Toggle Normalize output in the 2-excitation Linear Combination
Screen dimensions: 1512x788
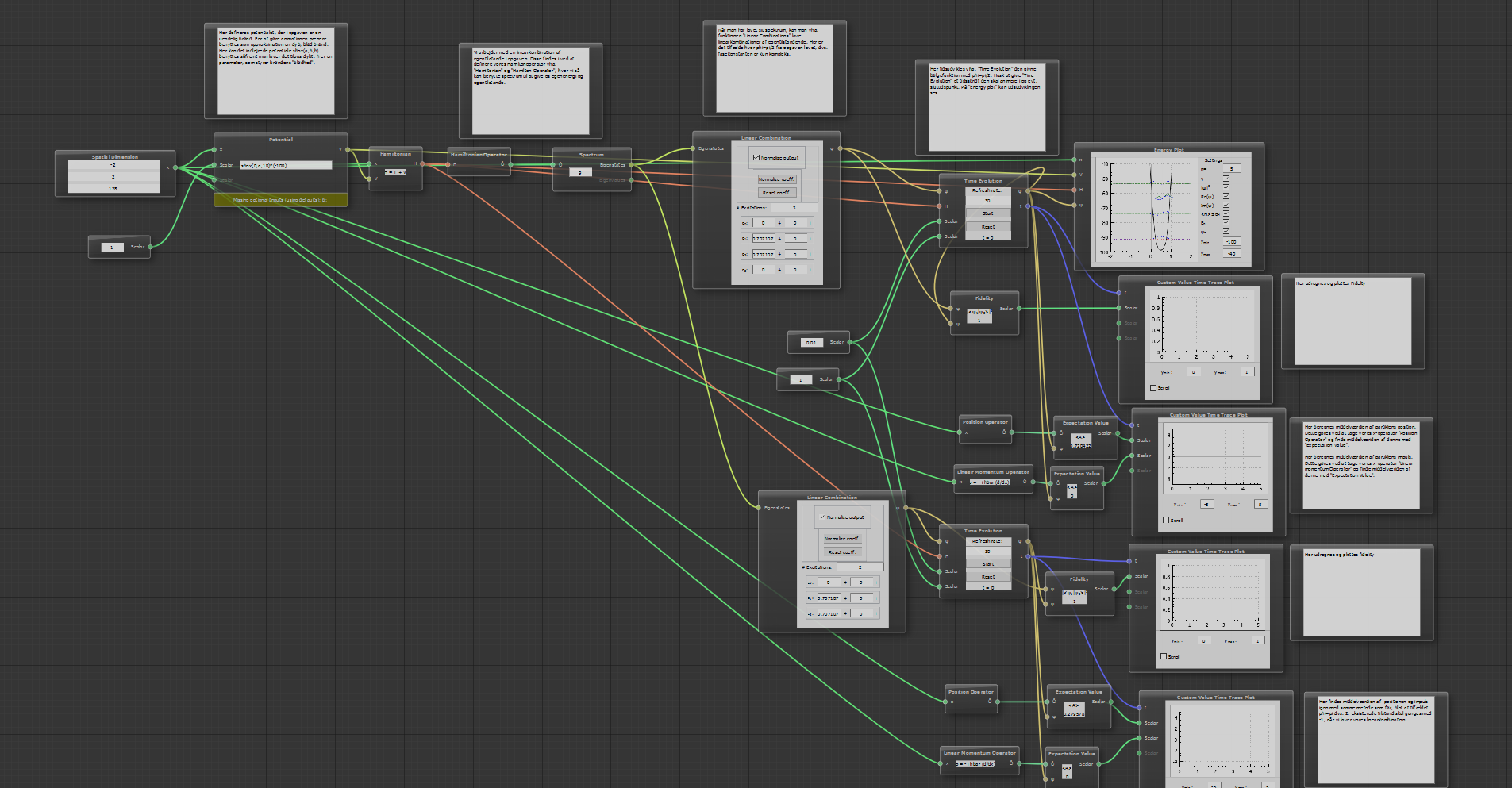pyautogui.click(x=821, y=517)
